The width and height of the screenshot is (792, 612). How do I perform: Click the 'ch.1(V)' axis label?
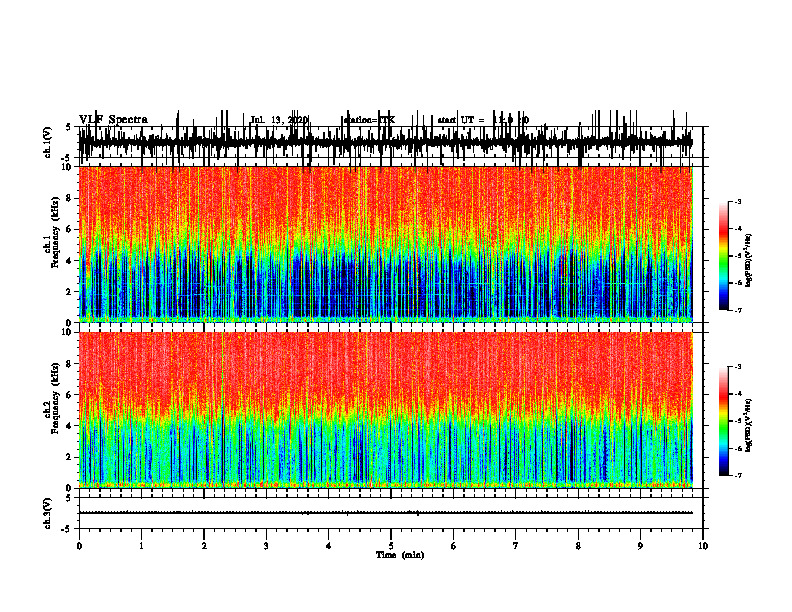click(x=48, y=142)
